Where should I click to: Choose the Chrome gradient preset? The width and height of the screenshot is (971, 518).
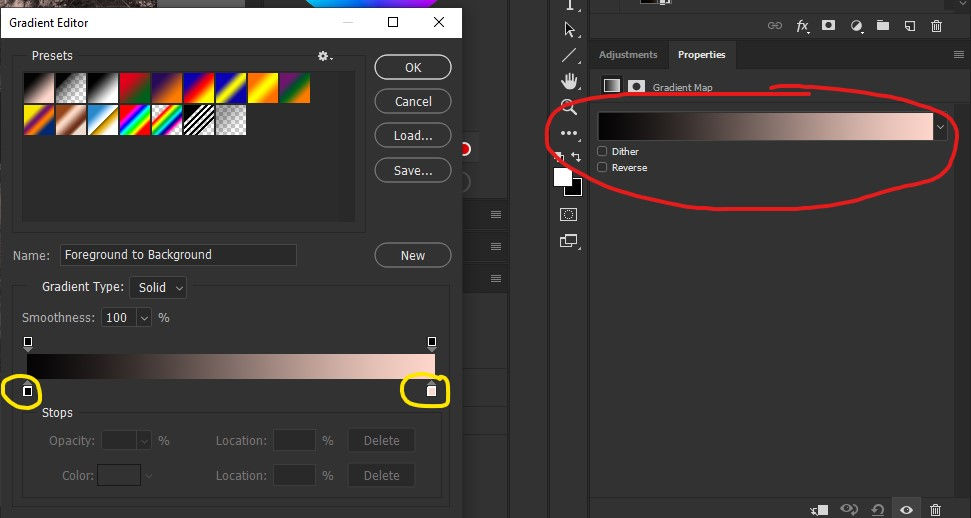103,120
